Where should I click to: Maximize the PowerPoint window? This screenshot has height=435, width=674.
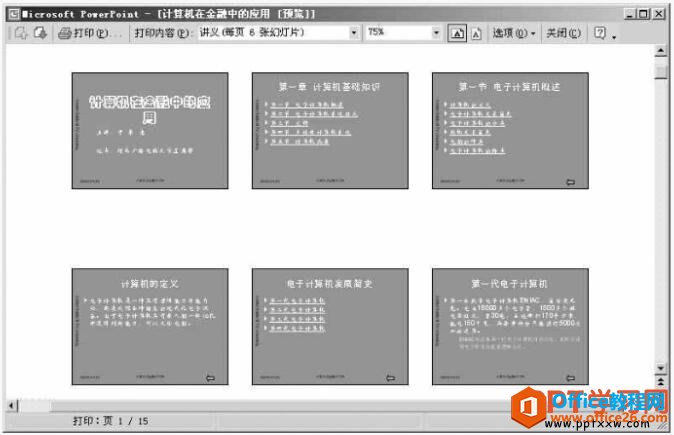(643, 14)
